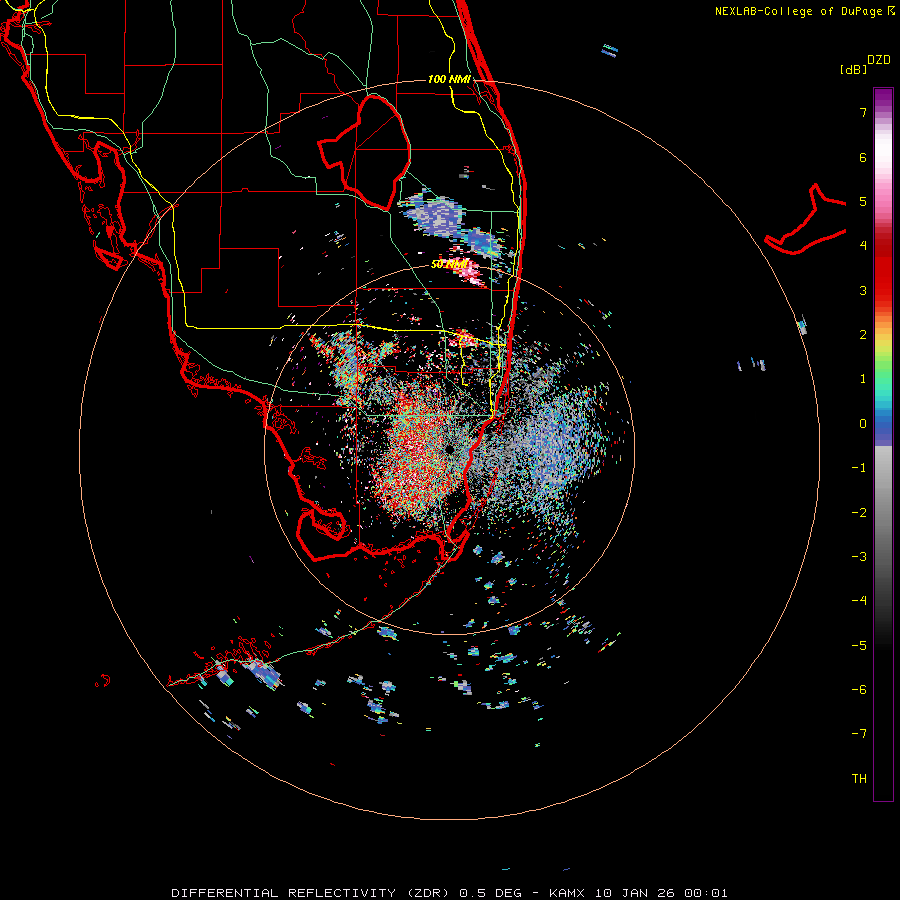Screen dimensions: 900x900
Task: Click the DZD product label above the scale
Action: tap(879, 60)
